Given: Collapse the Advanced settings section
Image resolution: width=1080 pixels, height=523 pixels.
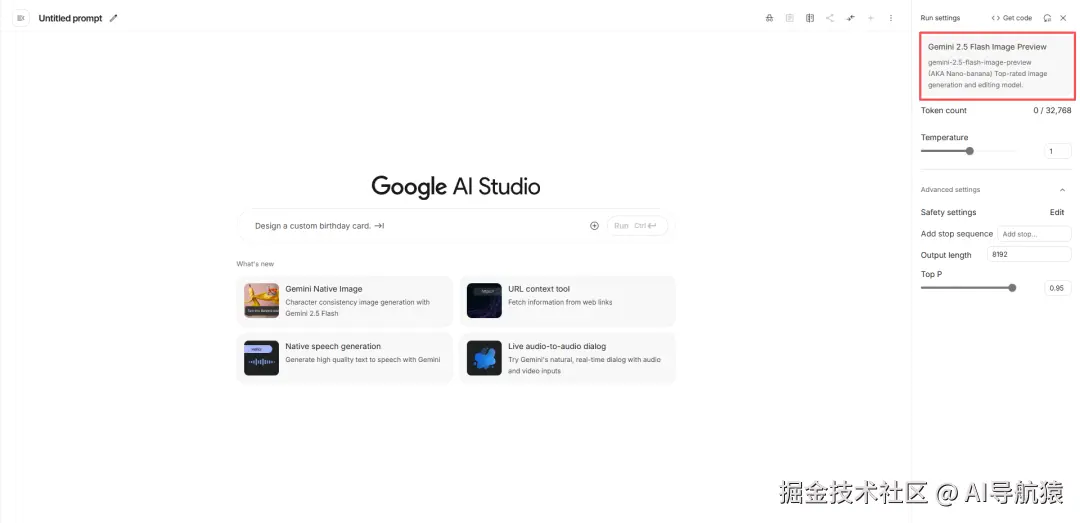Looking at the screenshot, I should [1062, 189].
